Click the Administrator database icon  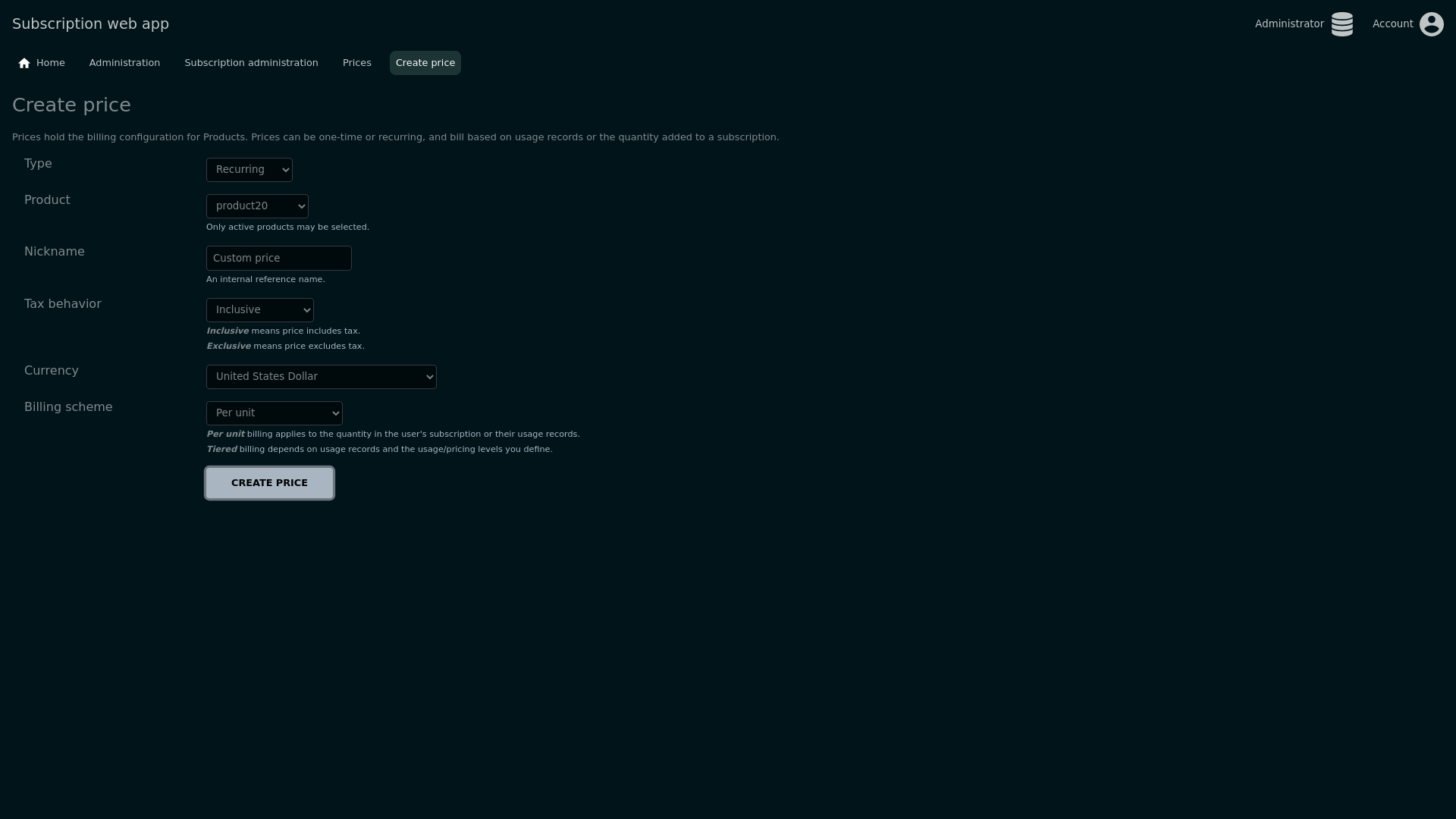(x=1341, y=24)
